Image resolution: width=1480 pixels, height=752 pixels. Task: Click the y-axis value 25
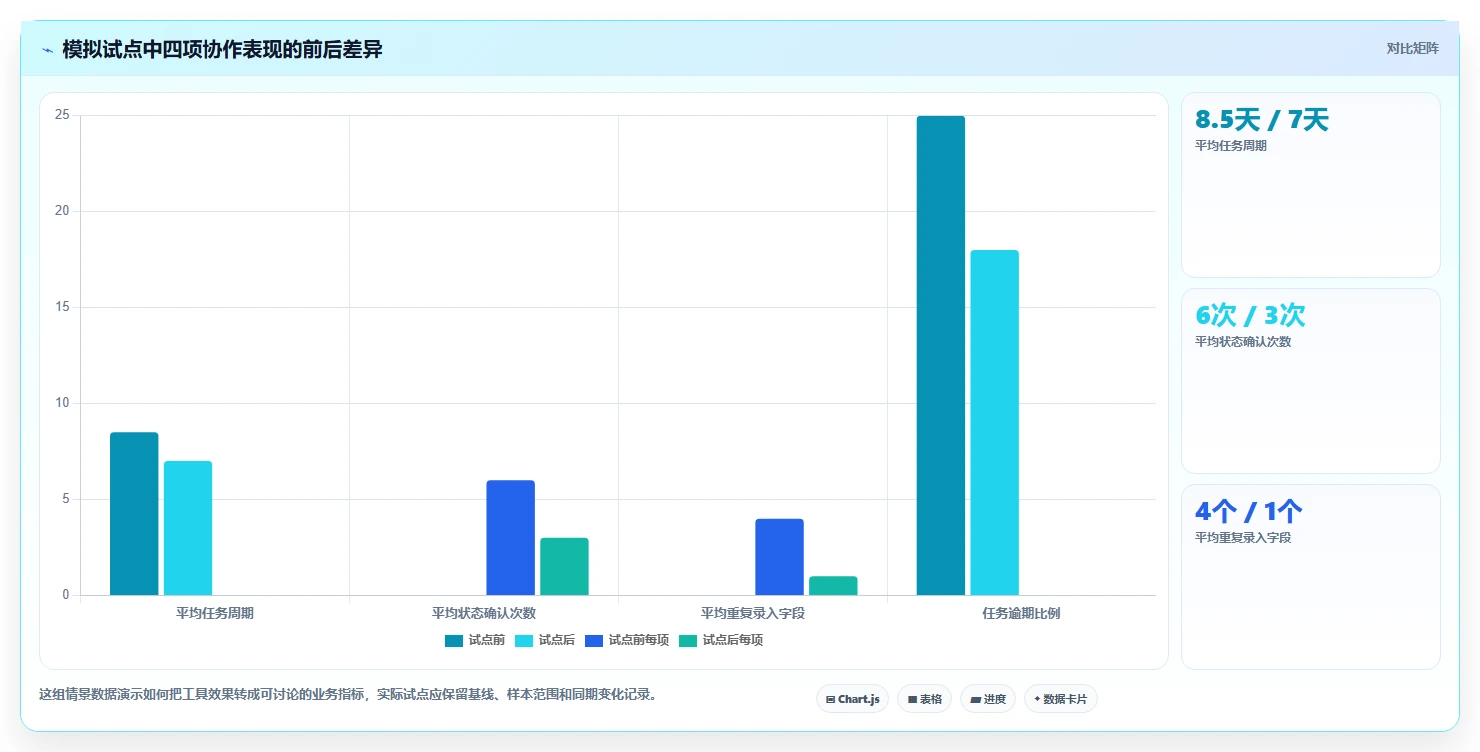62,115
